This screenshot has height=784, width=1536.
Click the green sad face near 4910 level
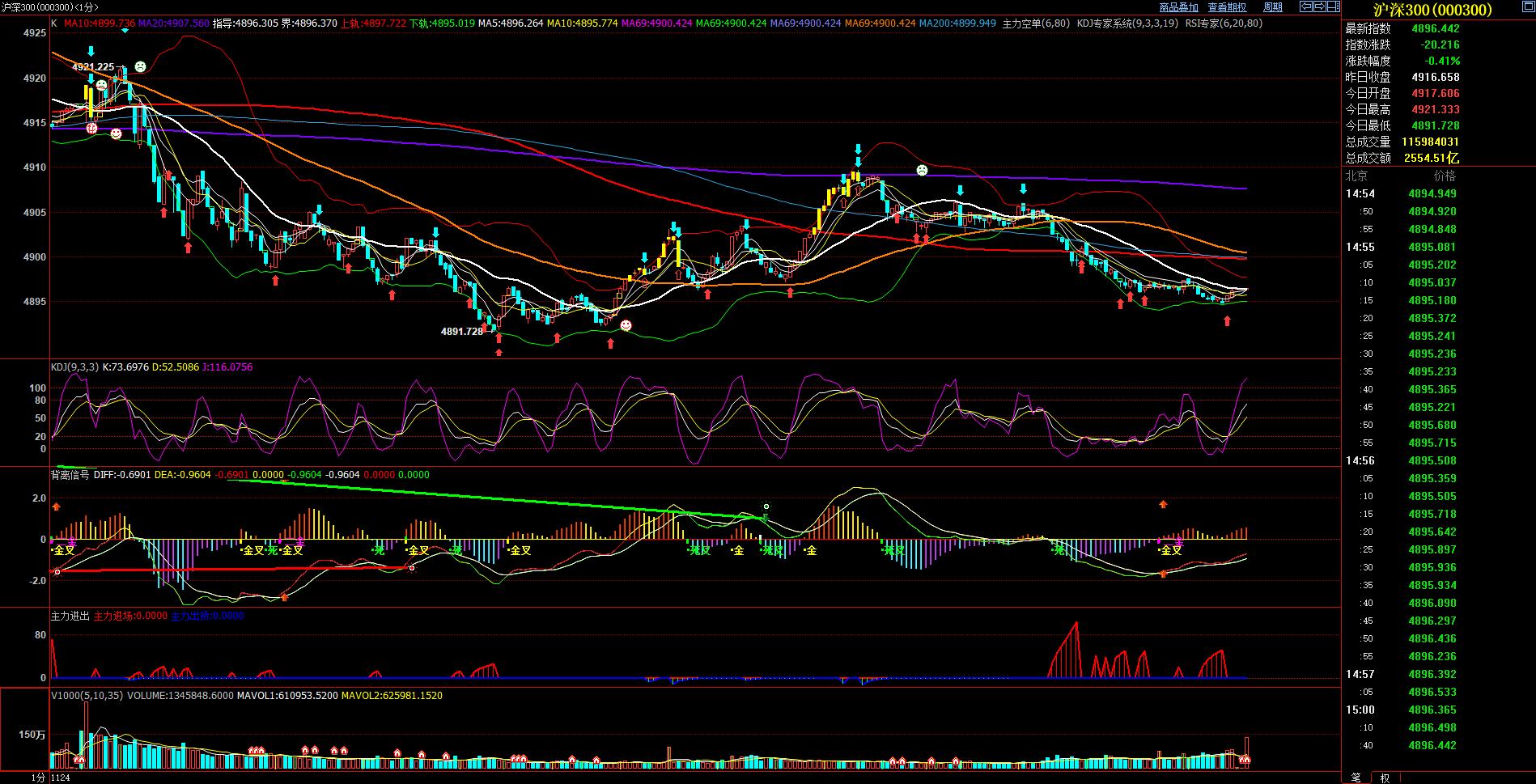tap(922, 170)
